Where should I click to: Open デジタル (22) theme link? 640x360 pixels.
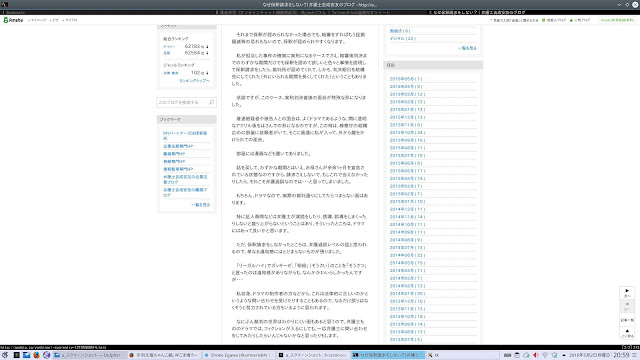tap(402, 38)
